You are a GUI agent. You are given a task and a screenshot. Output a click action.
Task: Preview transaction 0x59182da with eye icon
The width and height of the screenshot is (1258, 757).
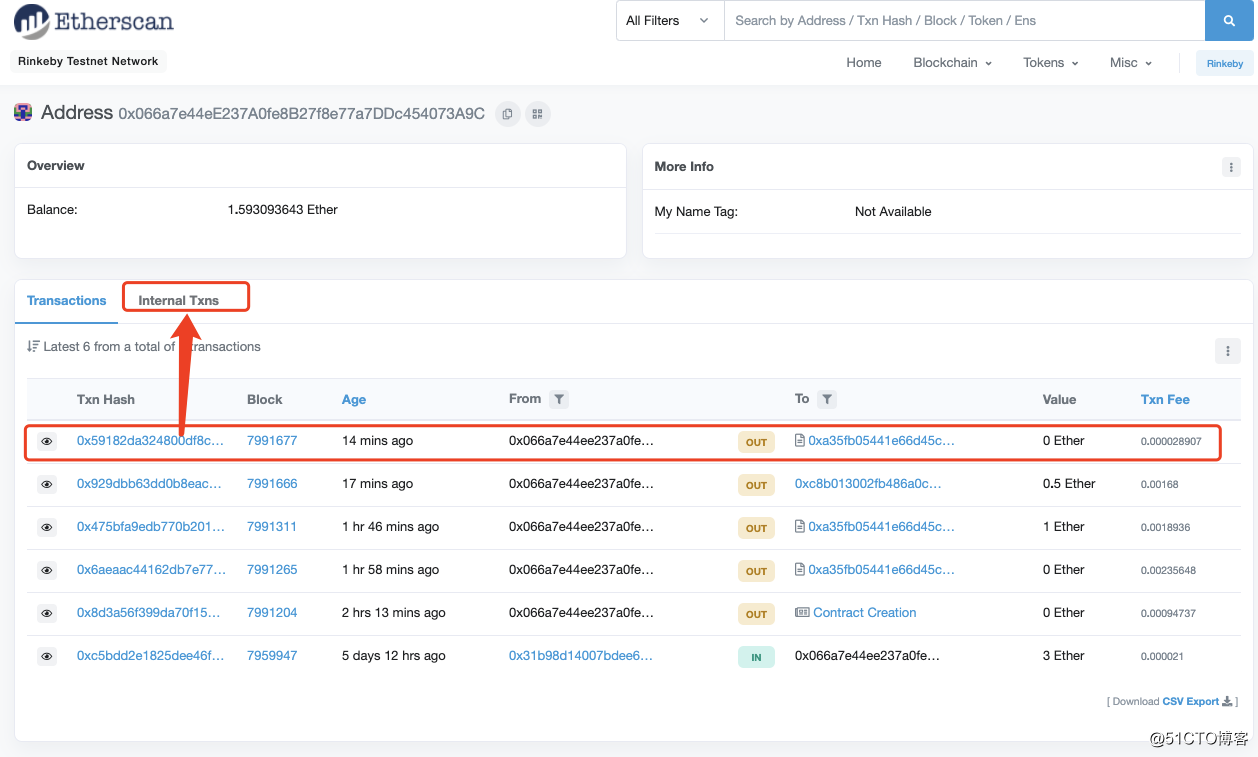click(x=46, y=441)
